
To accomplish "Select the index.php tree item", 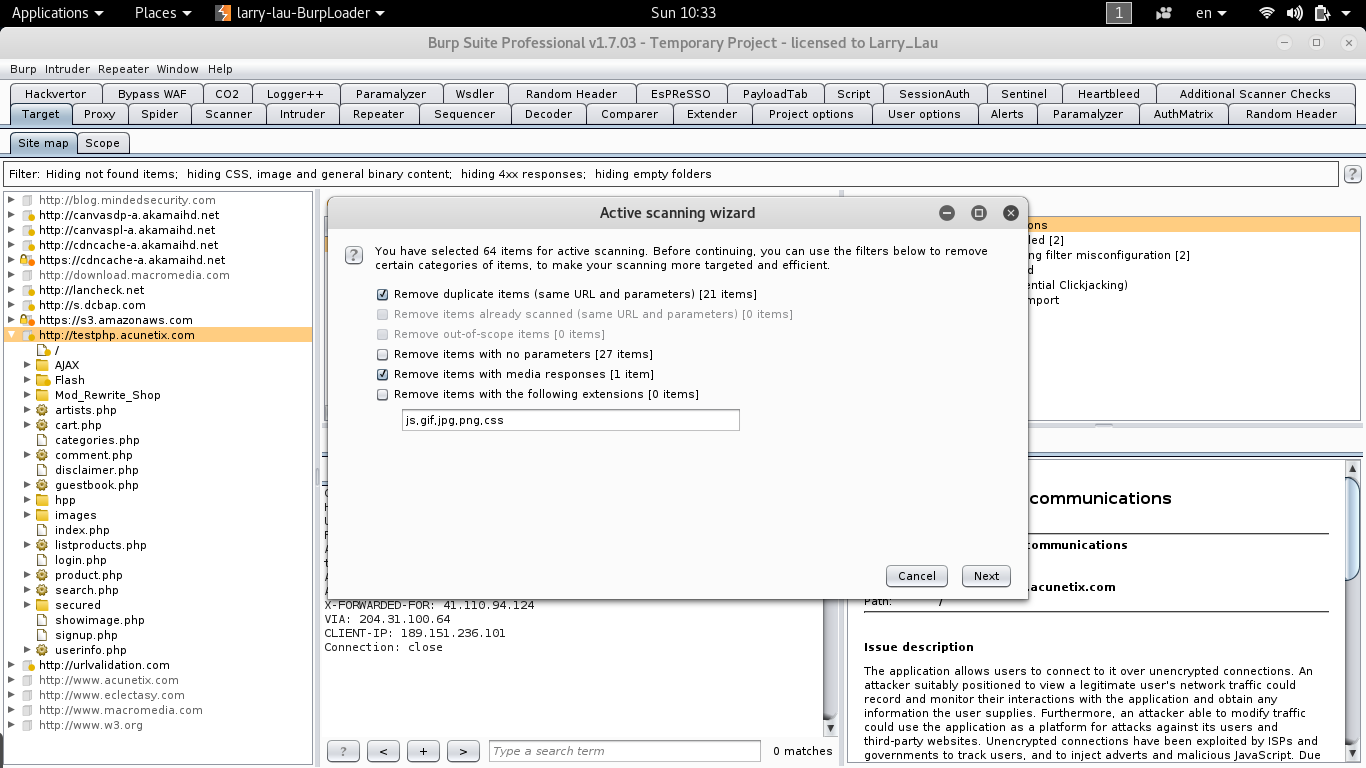I will pos(82,530).
